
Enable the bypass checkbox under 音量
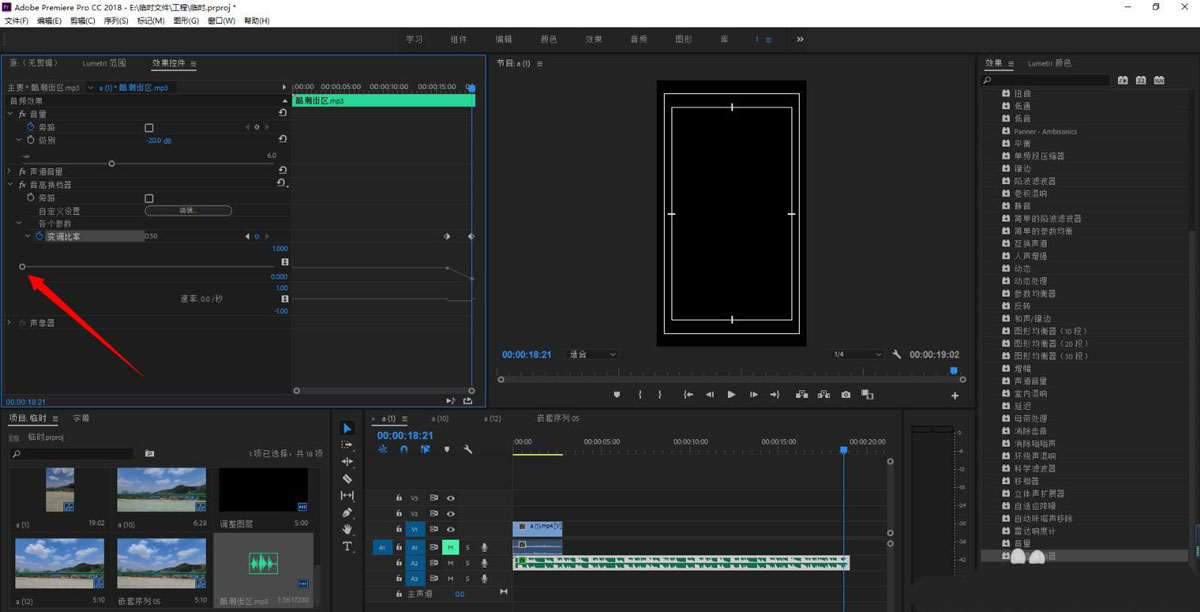[149, 128]
